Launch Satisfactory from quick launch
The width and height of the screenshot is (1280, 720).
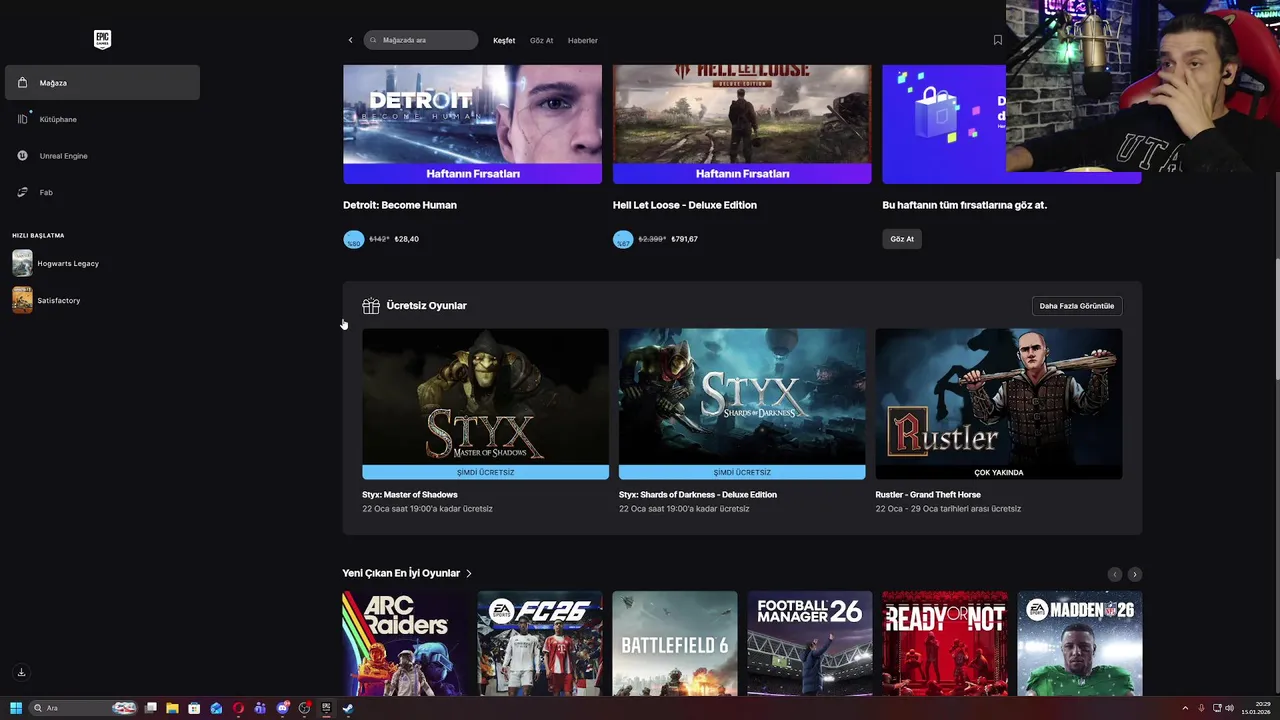pyautogui.click(x=47, y=300)
